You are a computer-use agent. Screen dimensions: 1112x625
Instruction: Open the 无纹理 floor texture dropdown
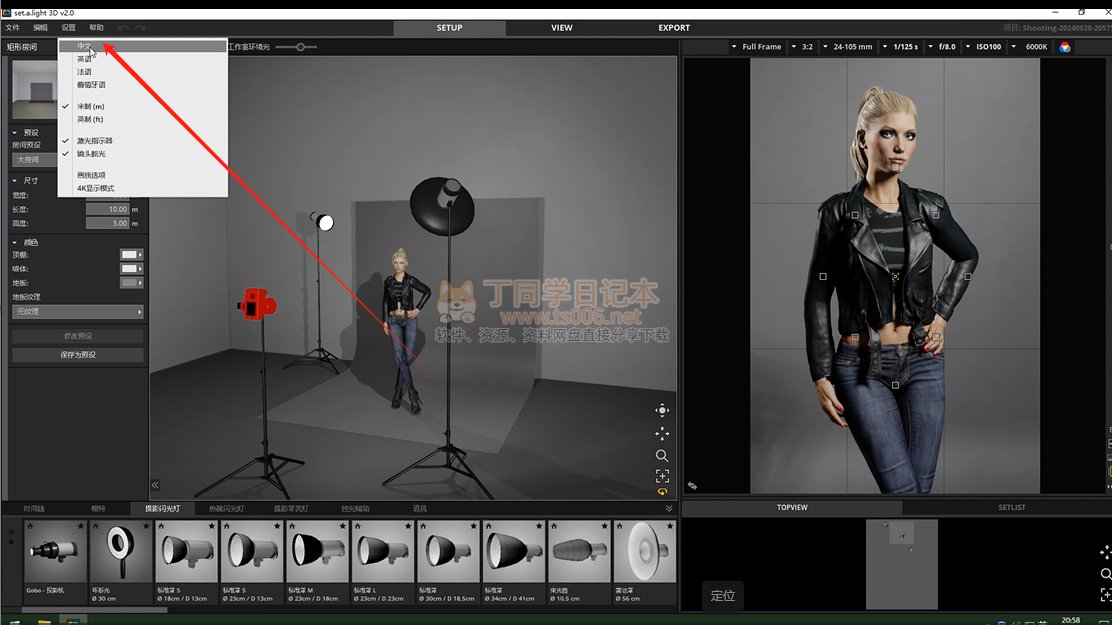[x=77, y=312]
